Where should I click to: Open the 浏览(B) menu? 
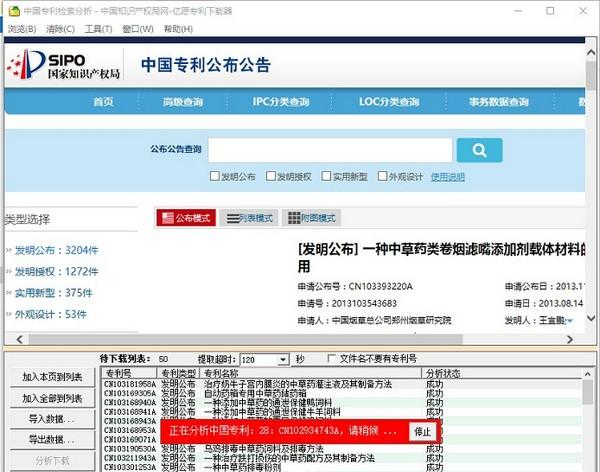[22, 29]
